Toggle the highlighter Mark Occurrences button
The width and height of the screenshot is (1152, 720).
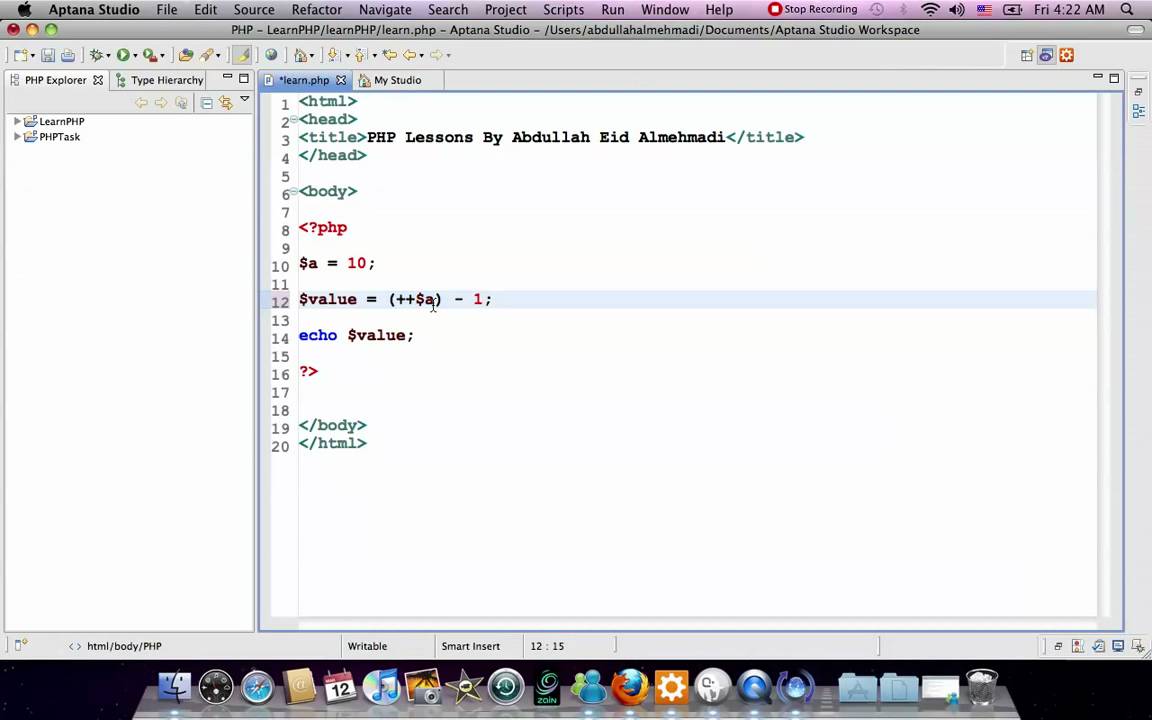[242, 55]
